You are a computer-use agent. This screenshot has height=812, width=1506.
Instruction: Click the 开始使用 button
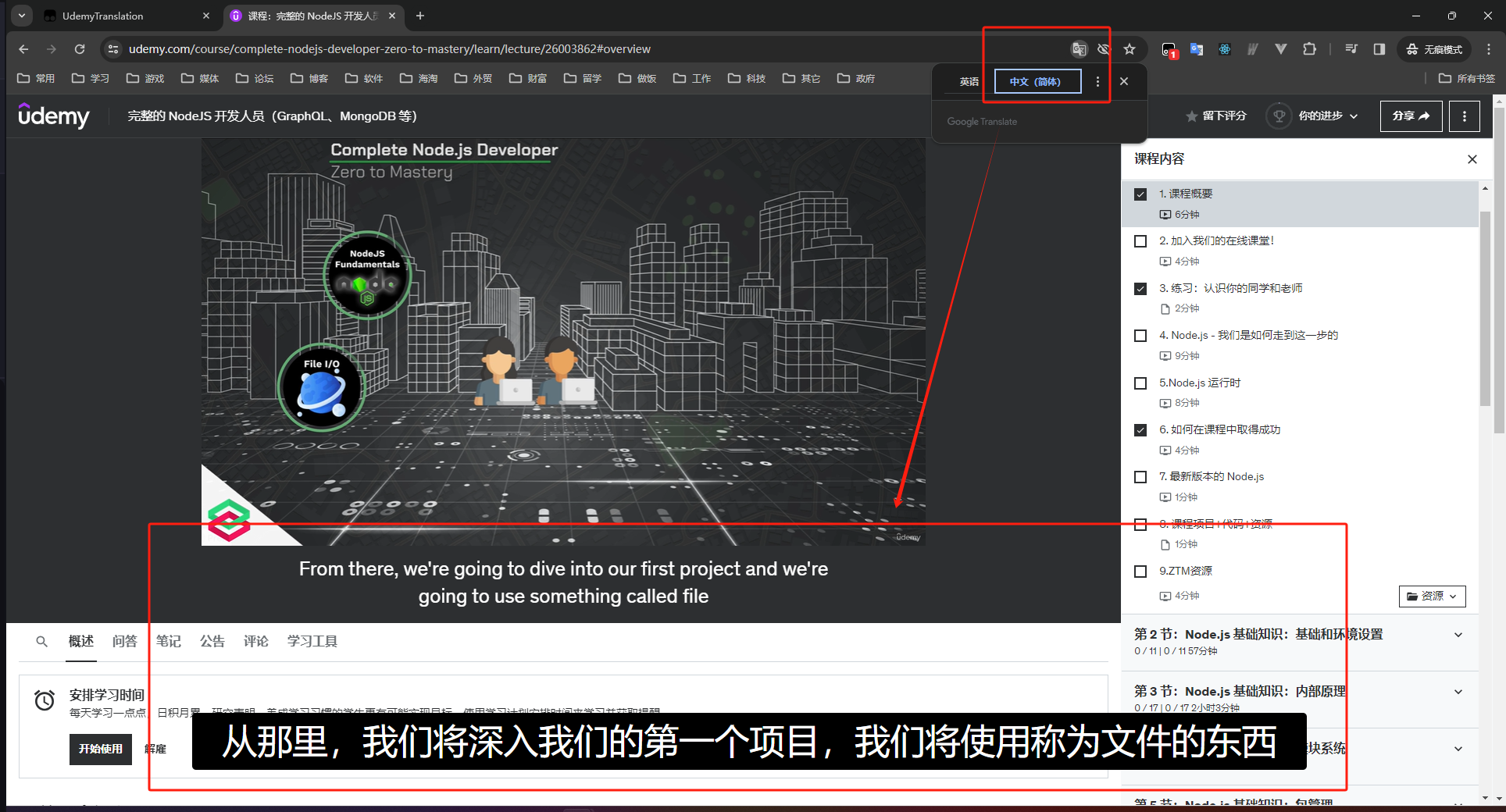point(101,749)
